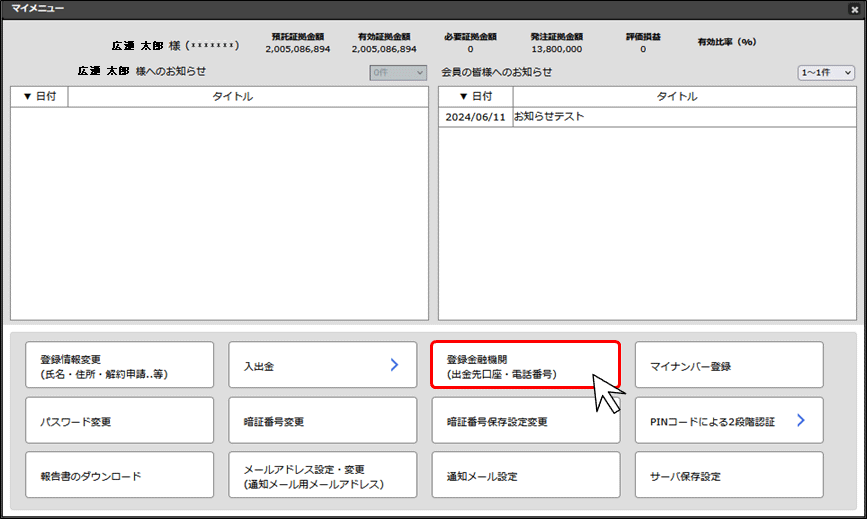Open 登録金融機関 (出金先口座・電話番号)
Viewport: 867px width, 519px height.
point(526,366)
